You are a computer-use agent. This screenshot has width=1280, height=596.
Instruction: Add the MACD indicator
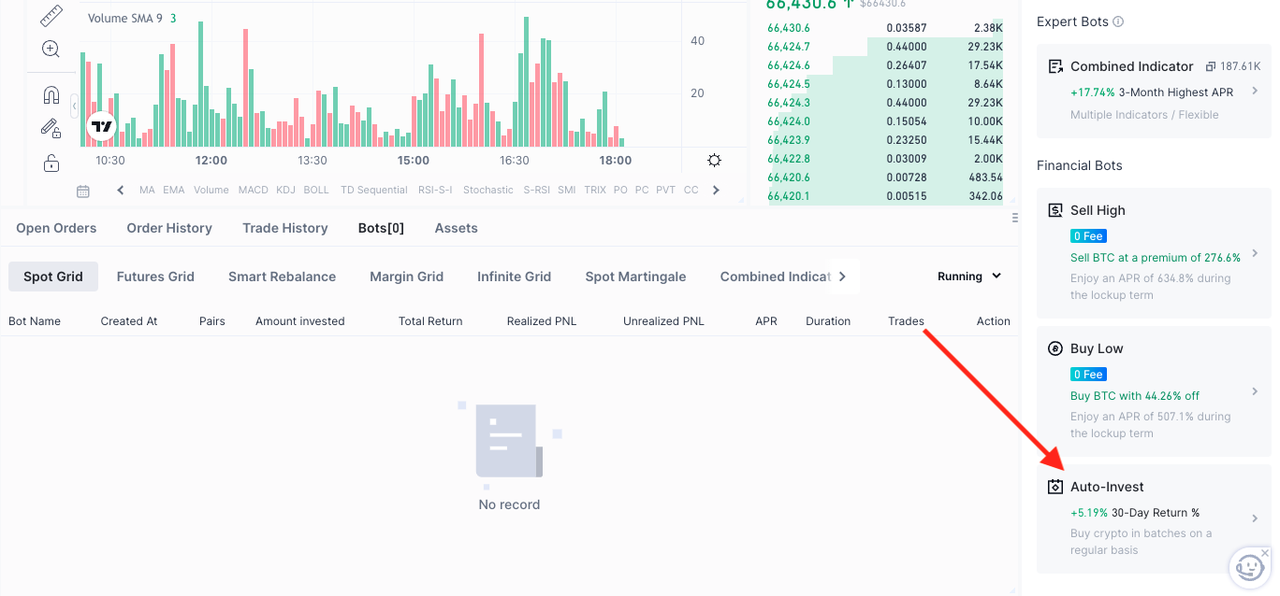click(253, 190)
